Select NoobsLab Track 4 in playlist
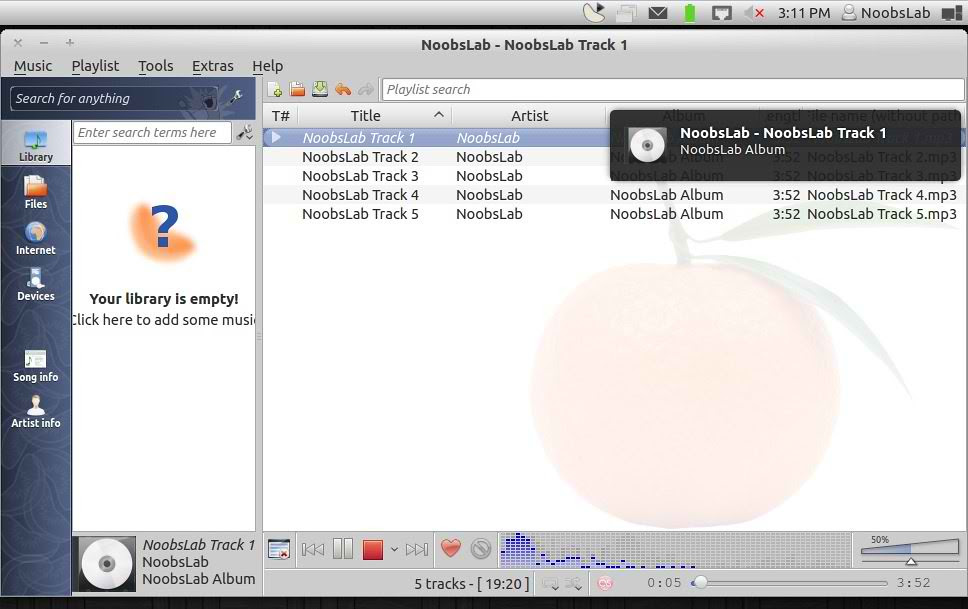This screenshot has width=968, height=609. 613,195
